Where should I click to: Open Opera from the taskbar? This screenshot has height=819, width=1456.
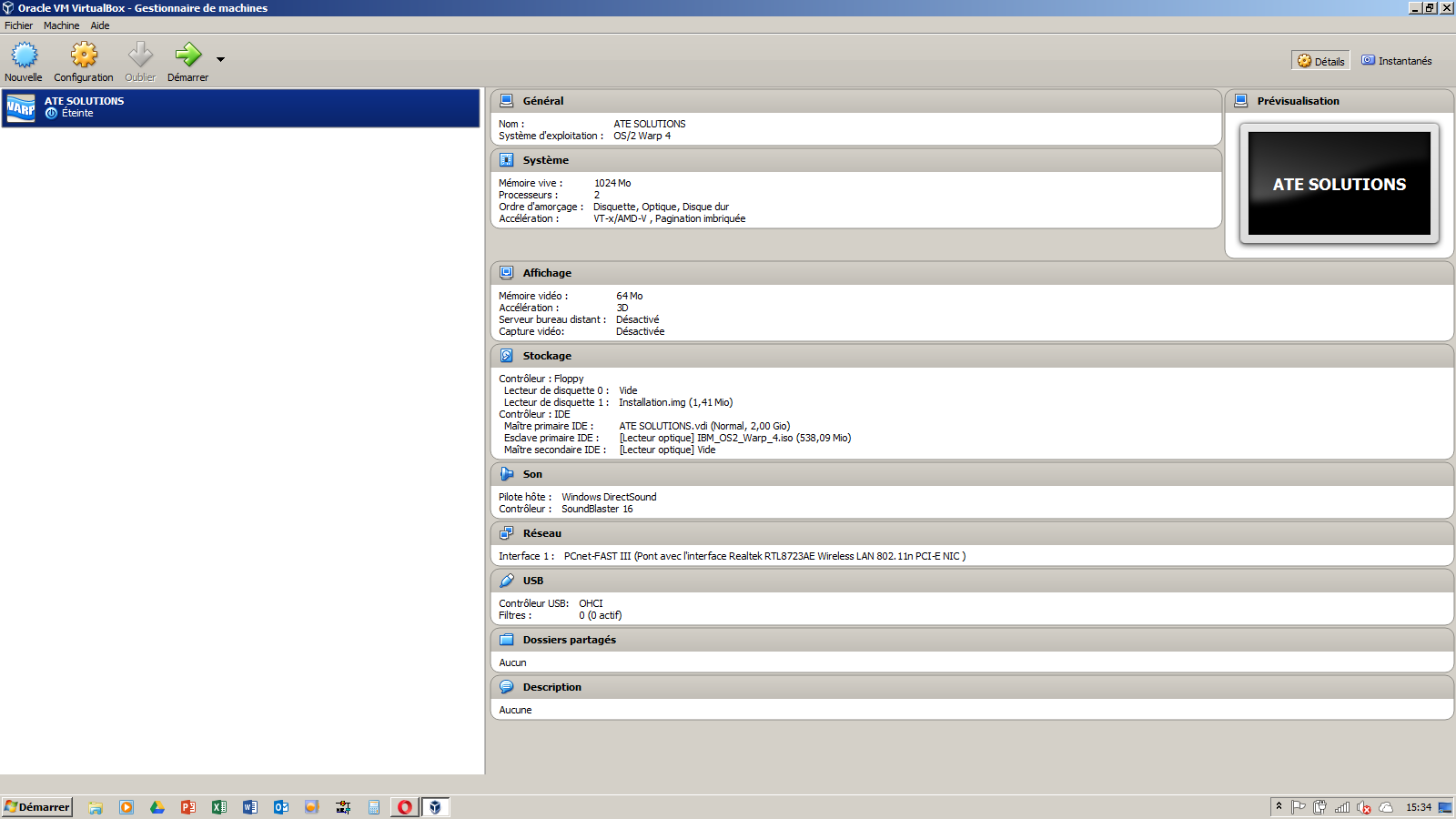pyautogui.click(x=405, y=807)
